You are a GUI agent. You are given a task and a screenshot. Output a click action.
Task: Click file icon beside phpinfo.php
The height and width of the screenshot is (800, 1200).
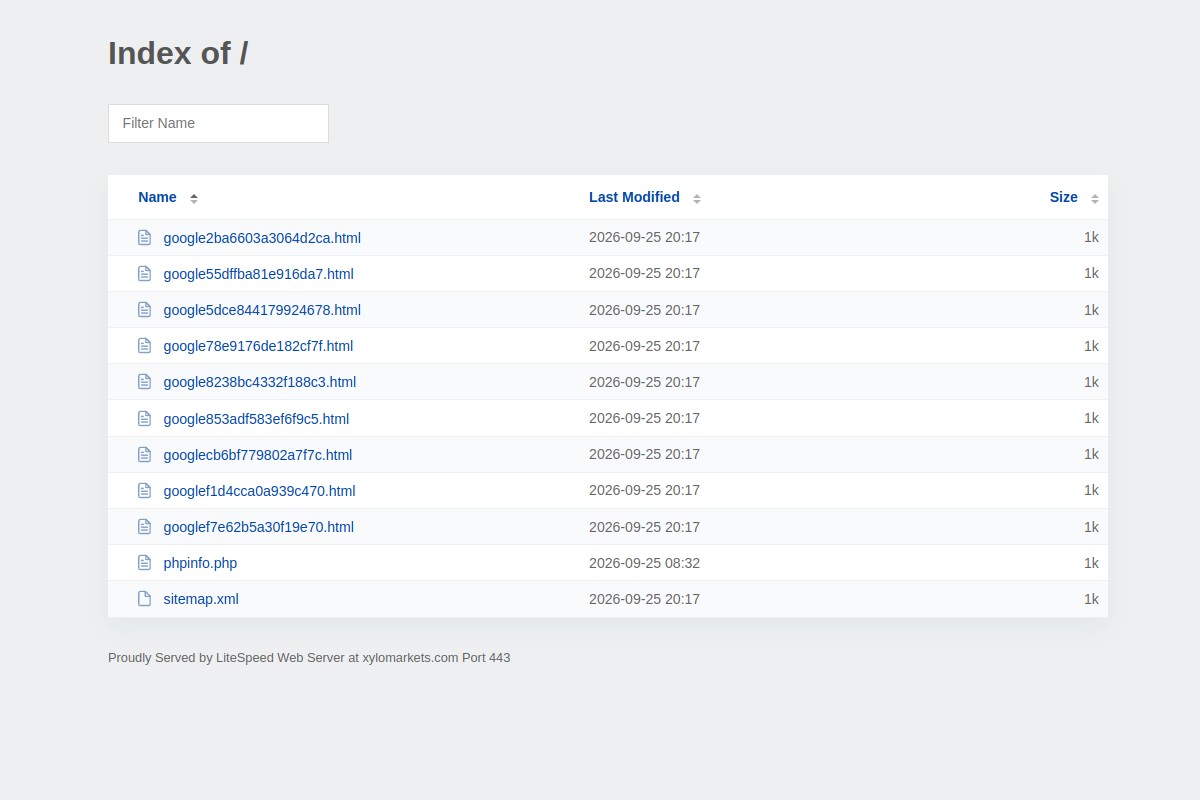pyautogui.click(x=144, y=563)
